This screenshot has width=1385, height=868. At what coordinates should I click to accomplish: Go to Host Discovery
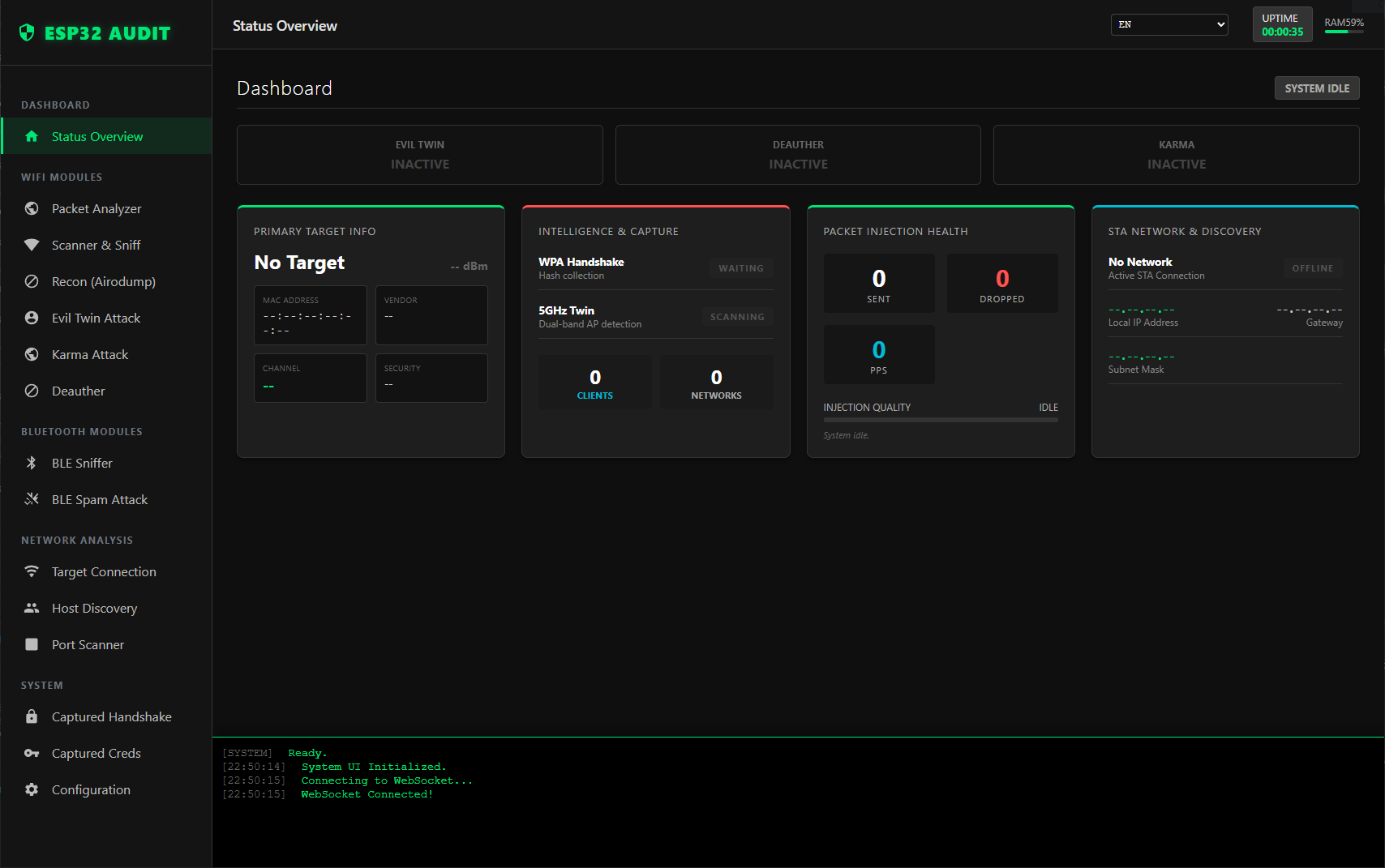107,608
